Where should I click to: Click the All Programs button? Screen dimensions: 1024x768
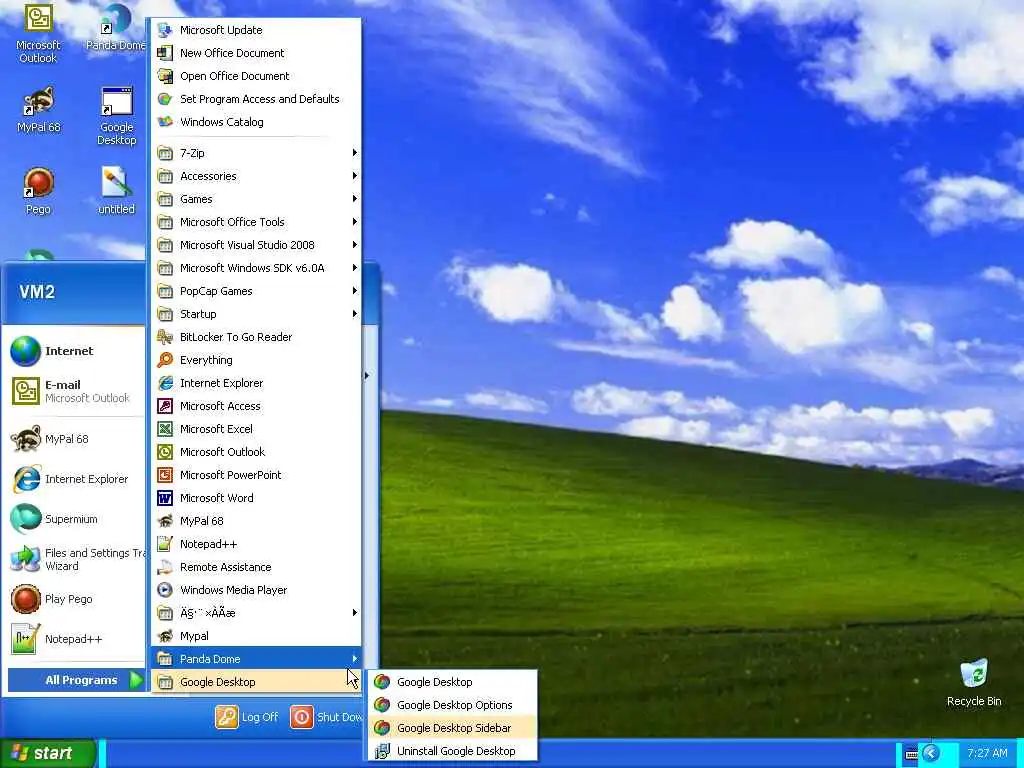(76, 680)
